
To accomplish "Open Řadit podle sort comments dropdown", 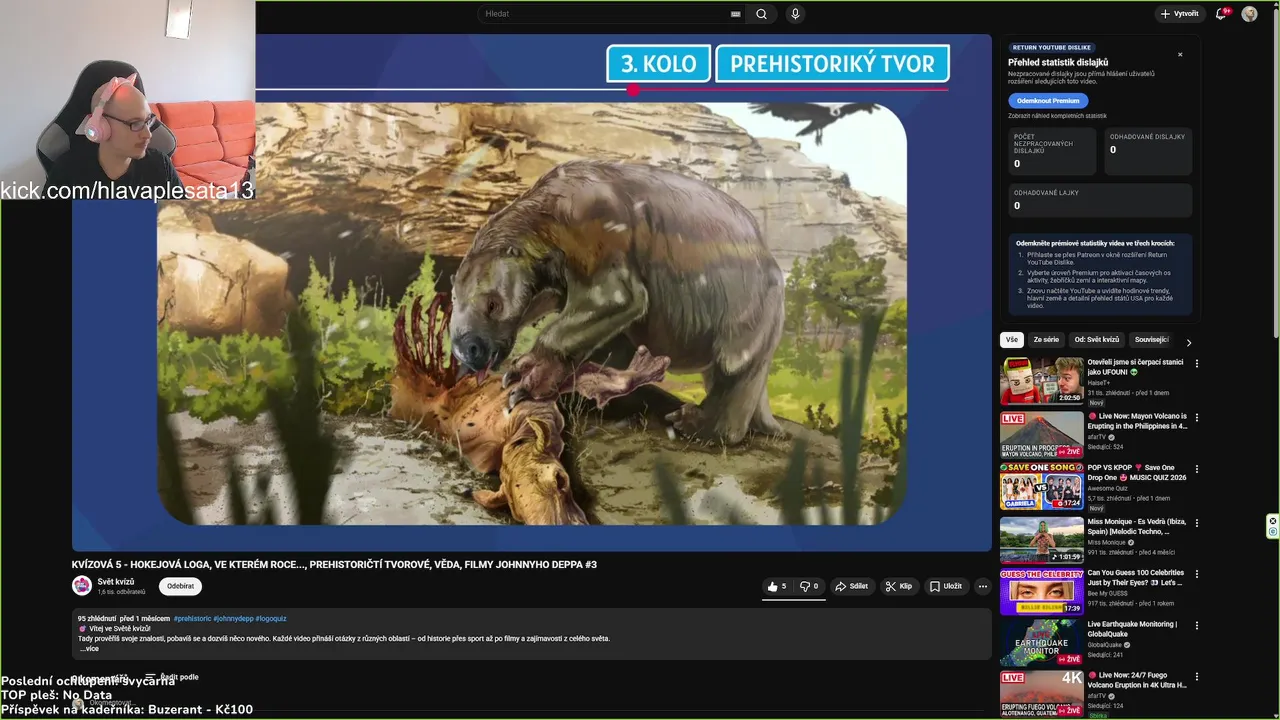I will [171, 677].
